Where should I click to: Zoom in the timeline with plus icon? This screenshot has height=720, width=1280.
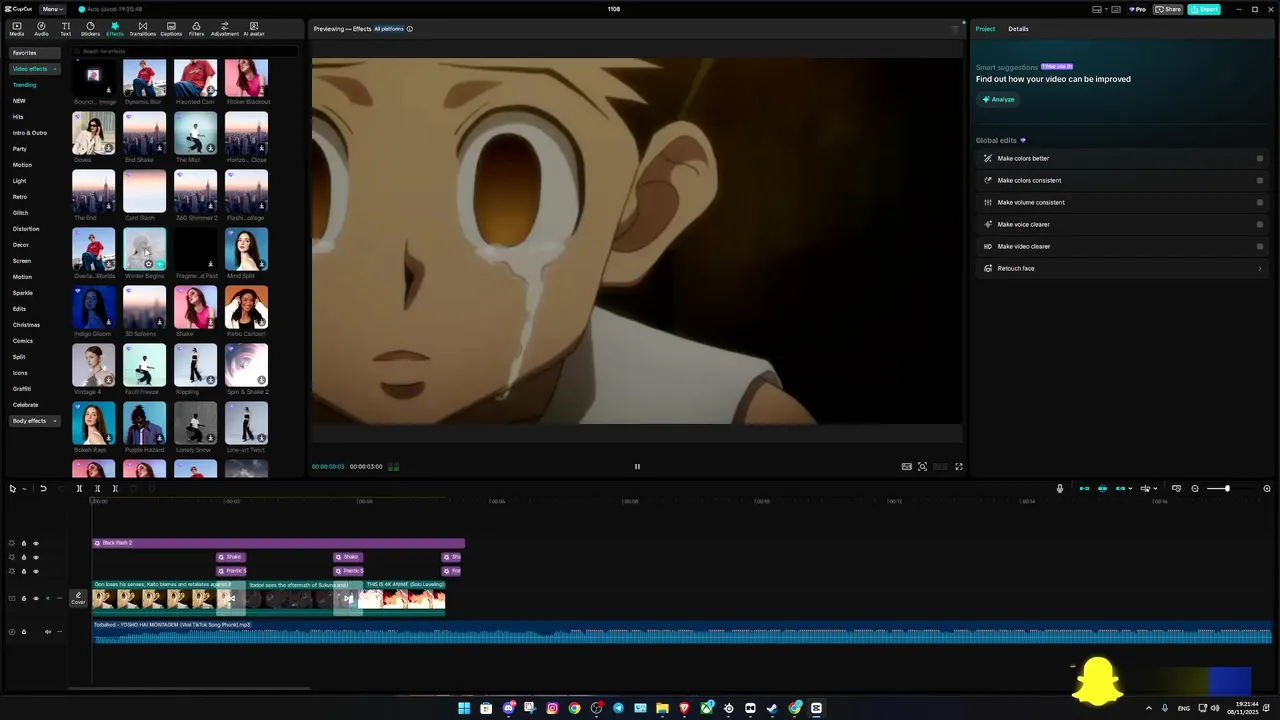coord(1267,489)
